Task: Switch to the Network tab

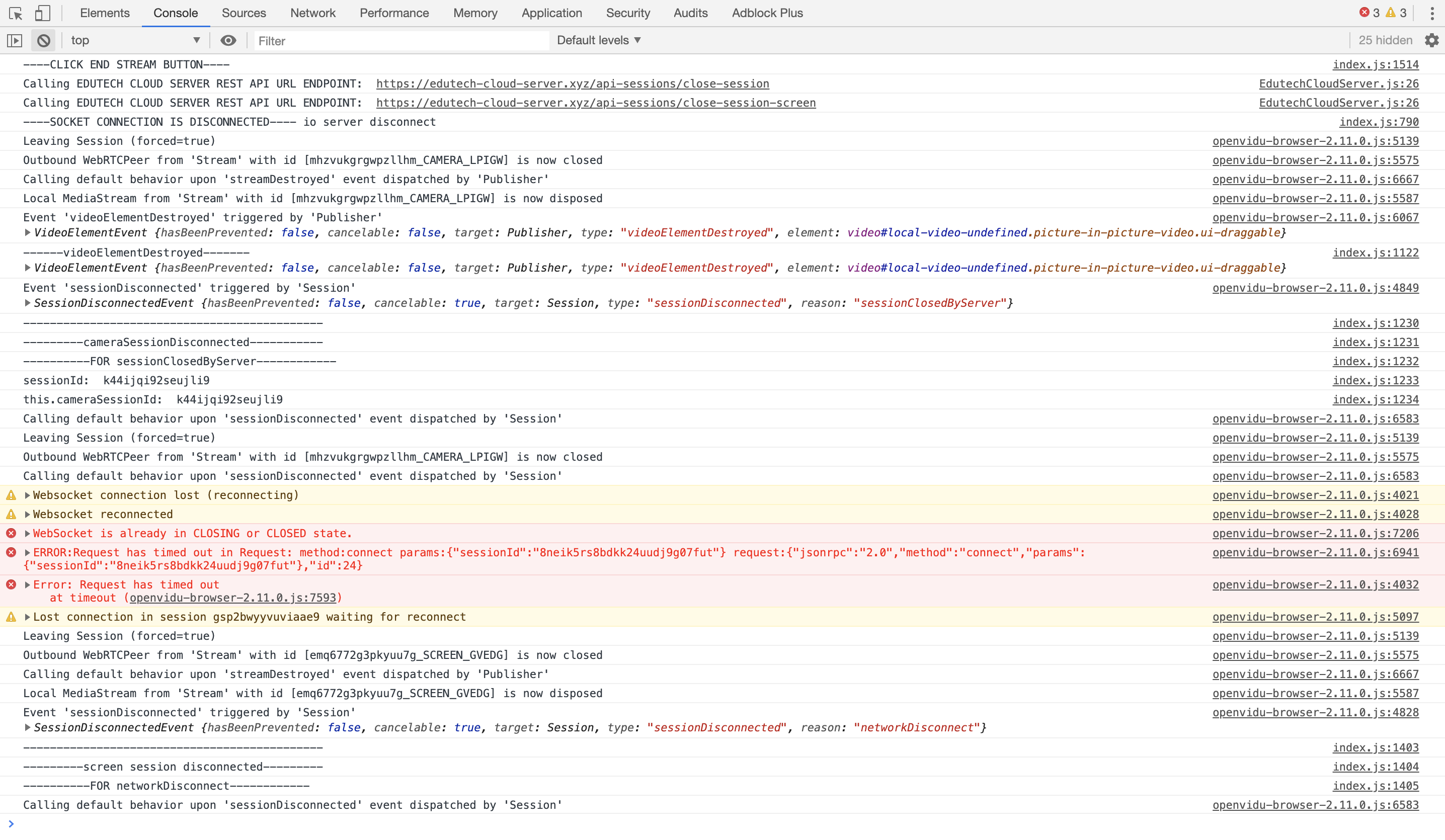Action: 312,13
